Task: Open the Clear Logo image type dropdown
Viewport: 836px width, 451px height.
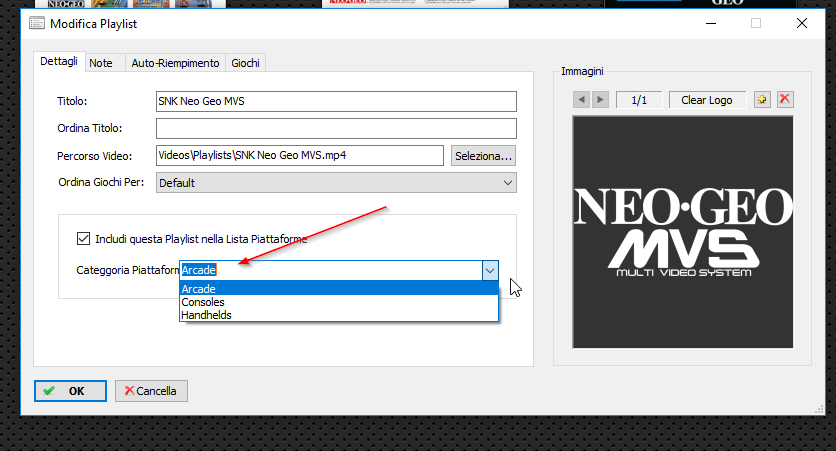Action: 707,100
